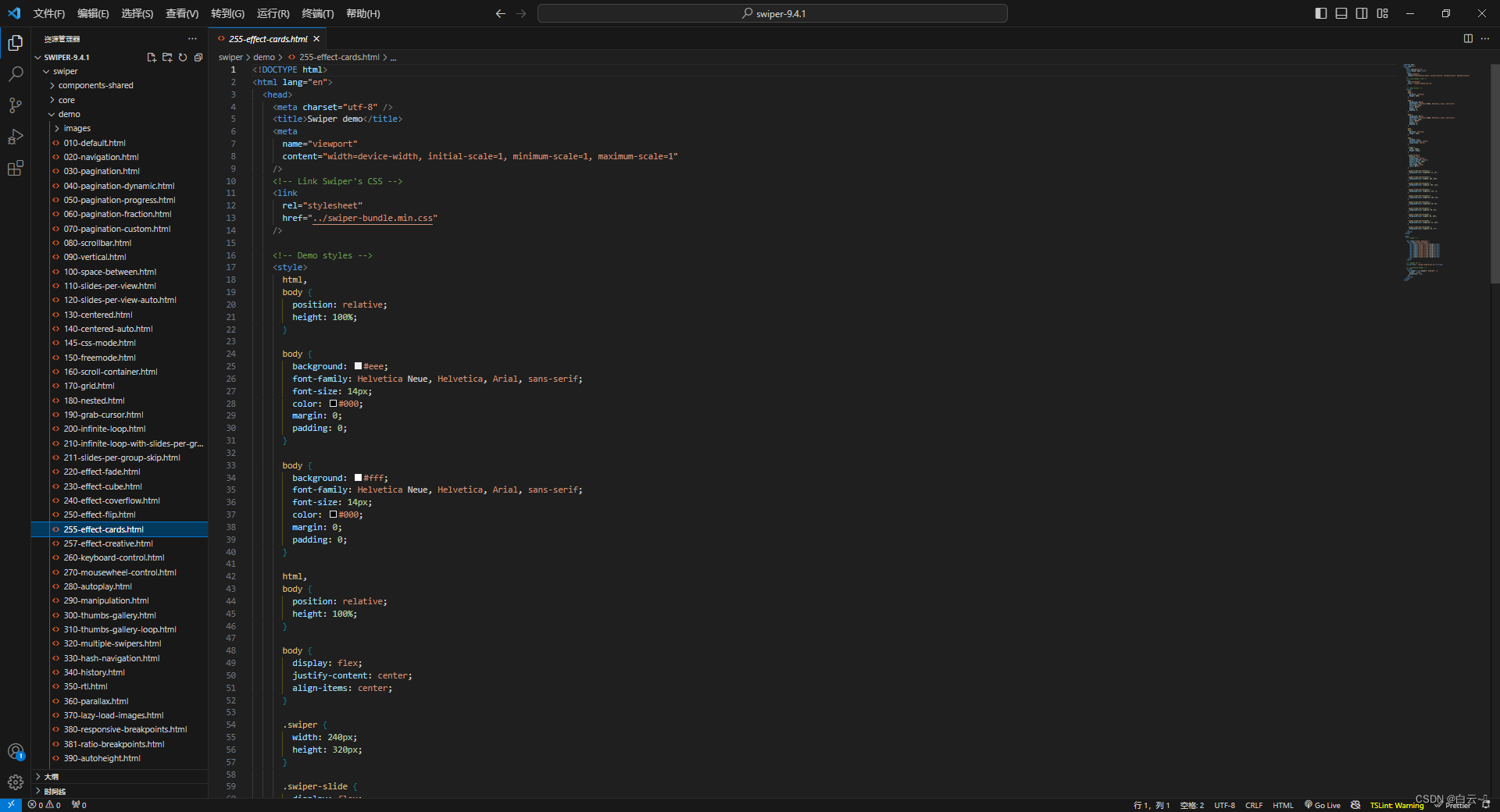
Task: Open the Manage gear icon
Action: pos(15,782)
